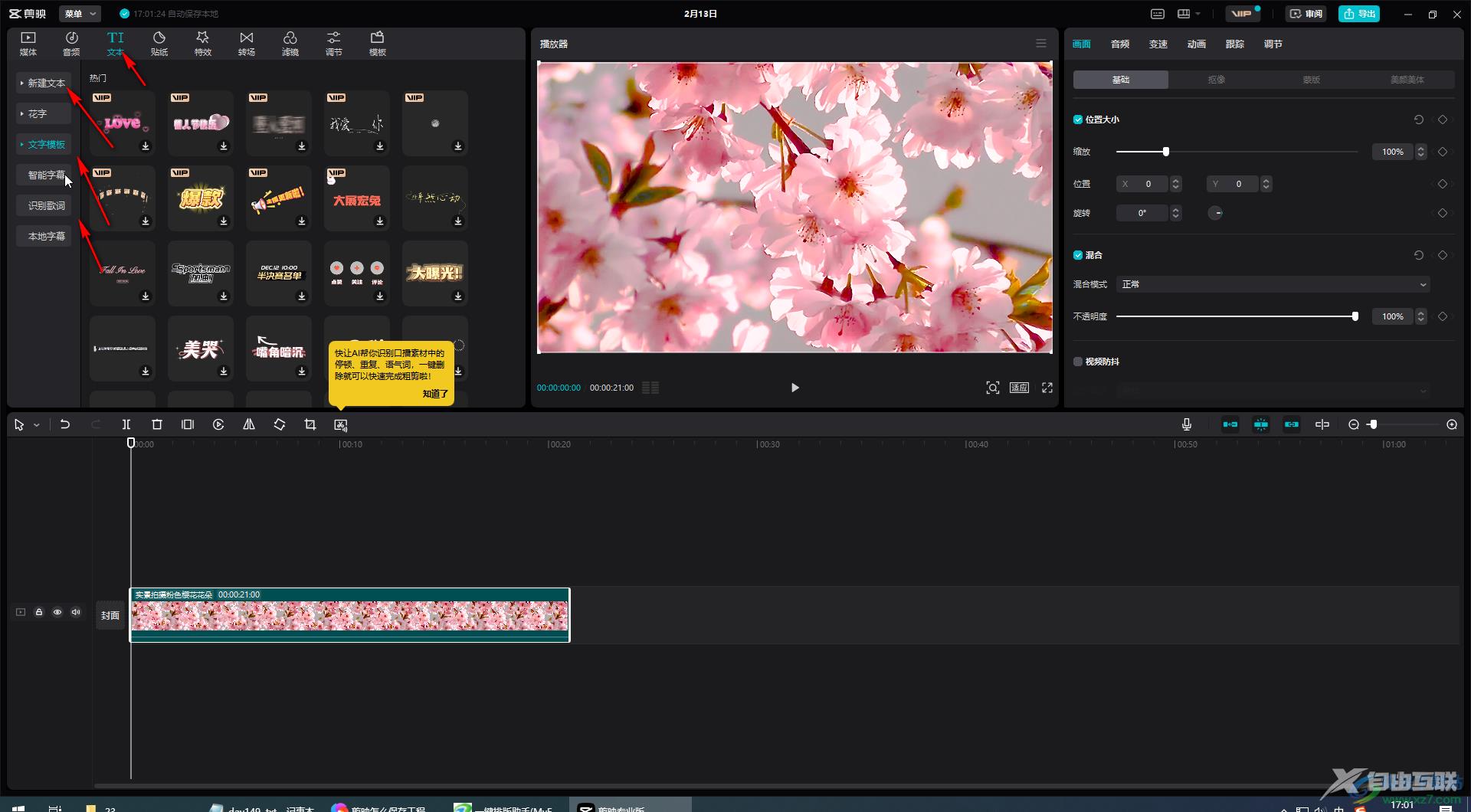Open the 调节 adjustment panel in top toolbar

334,44
